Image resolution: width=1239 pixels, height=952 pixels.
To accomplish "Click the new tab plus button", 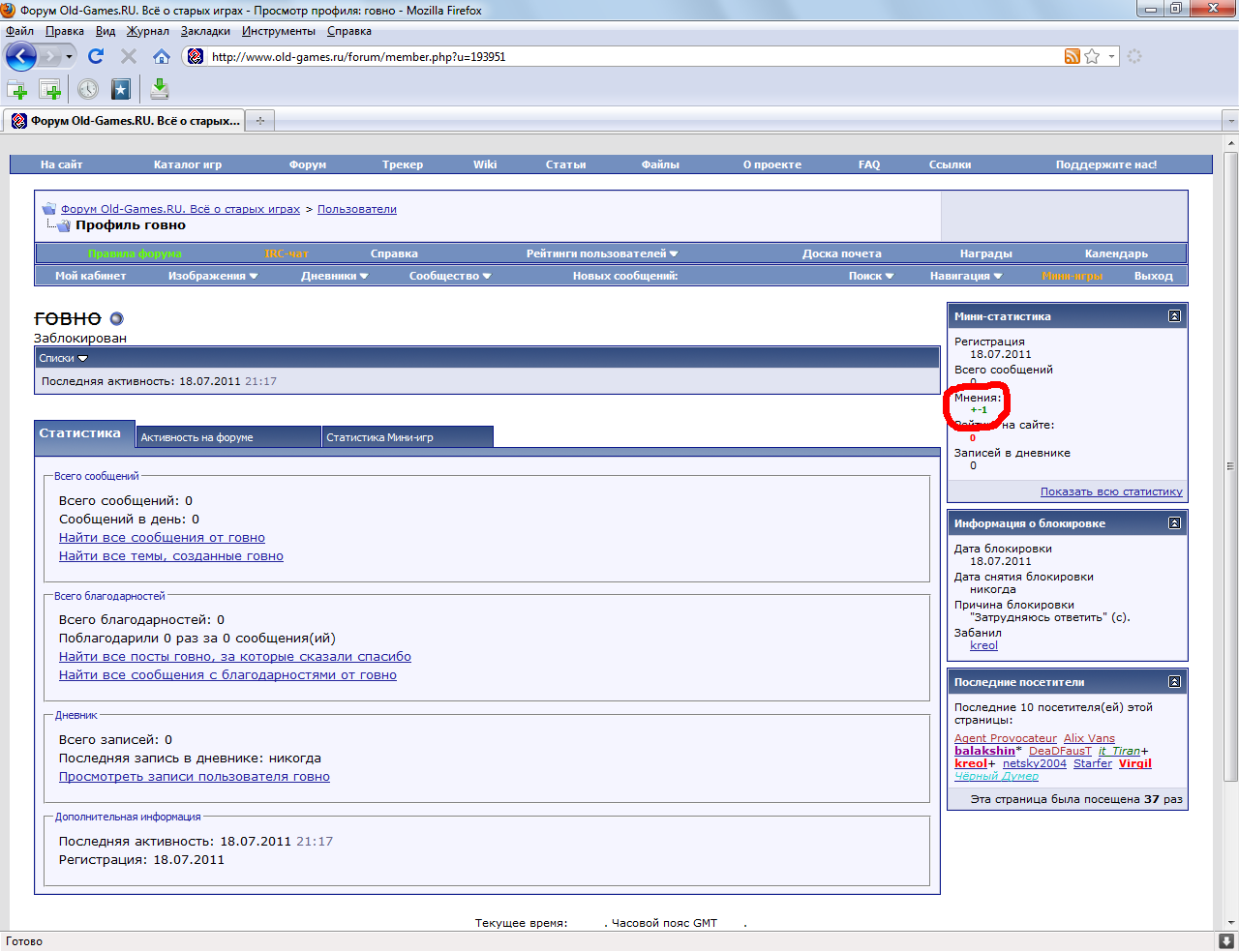I will pyautogui.click(x=259, y=121).
